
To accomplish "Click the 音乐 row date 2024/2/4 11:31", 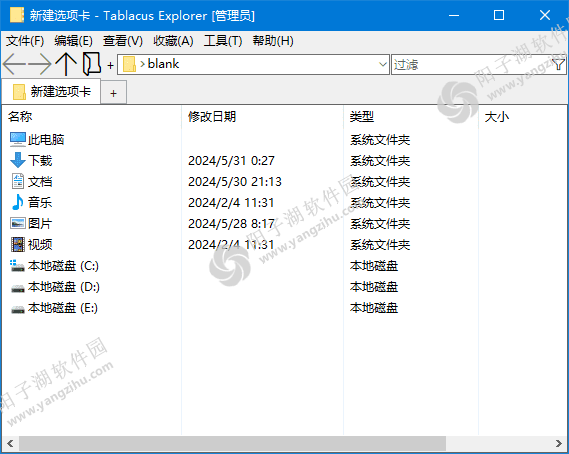I will pos(231,203).
